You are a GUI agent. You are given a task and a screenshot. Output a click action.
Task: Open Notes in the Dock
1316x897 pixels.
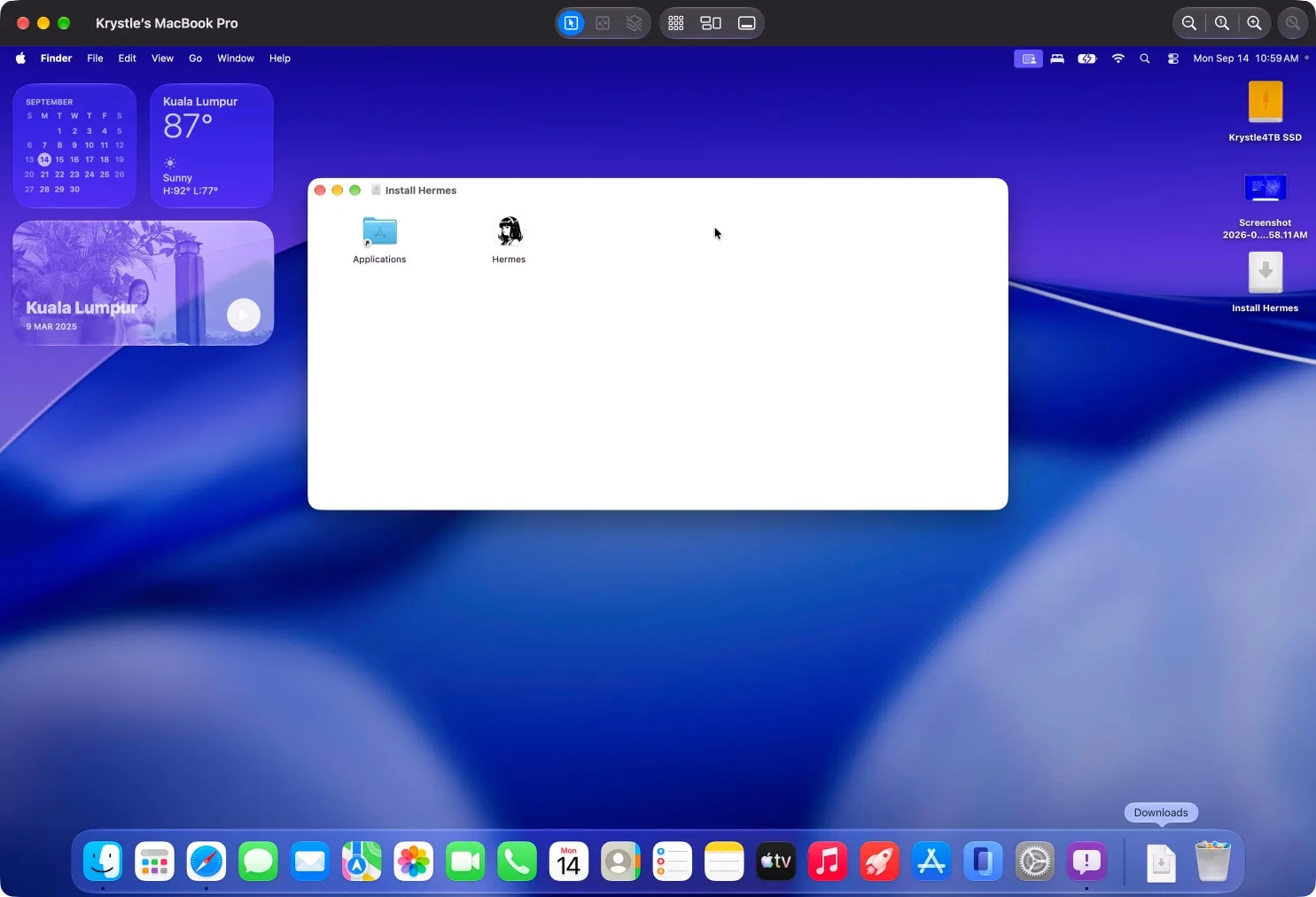click(x=724, y=861)
